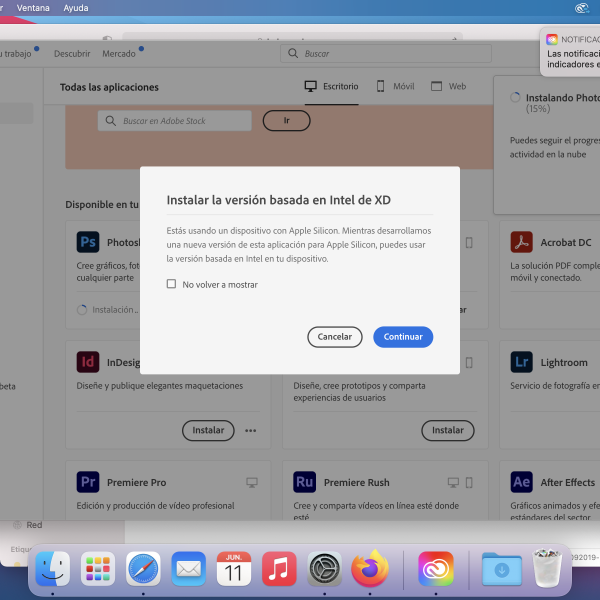Click "After Effects" app title
Viewport: 600px width, 600px height.
tap(567, 483)
